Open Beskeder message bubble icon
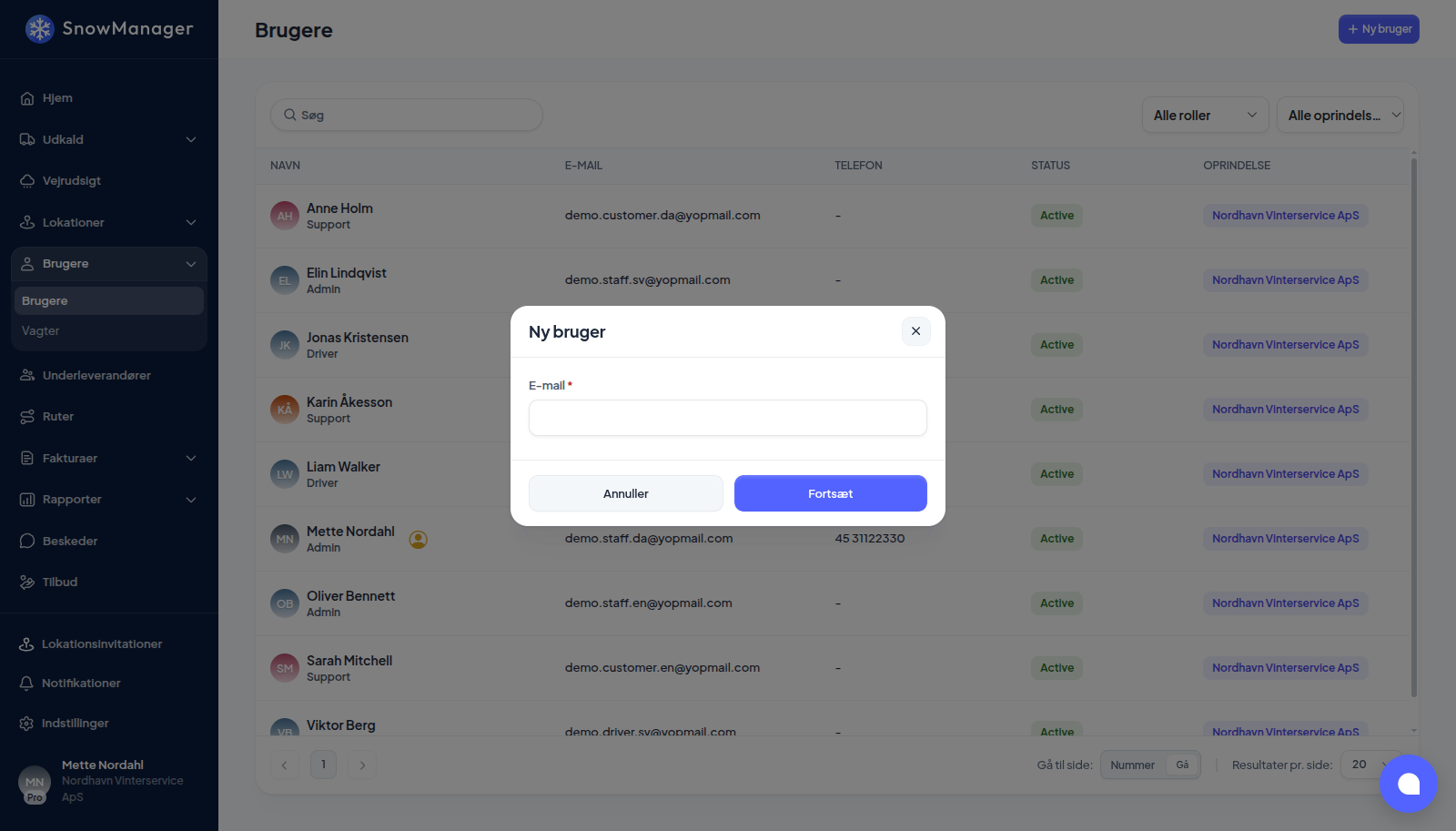This screenshot has height=831, width=1456. click(27, 541)
